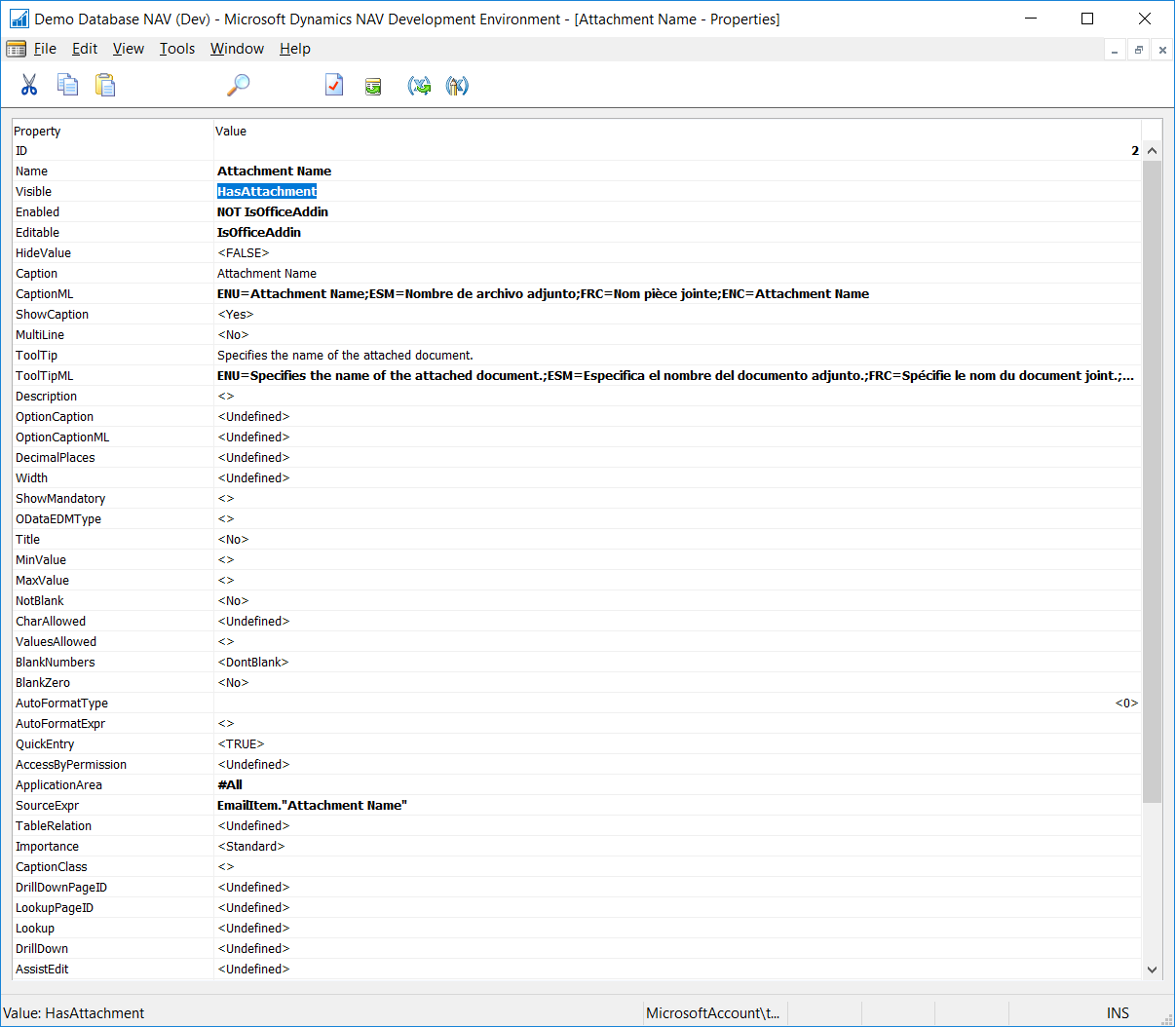Click the C/AL Globals icon with pencil
Viewport: 1176px width, 1027px height.
457,87
